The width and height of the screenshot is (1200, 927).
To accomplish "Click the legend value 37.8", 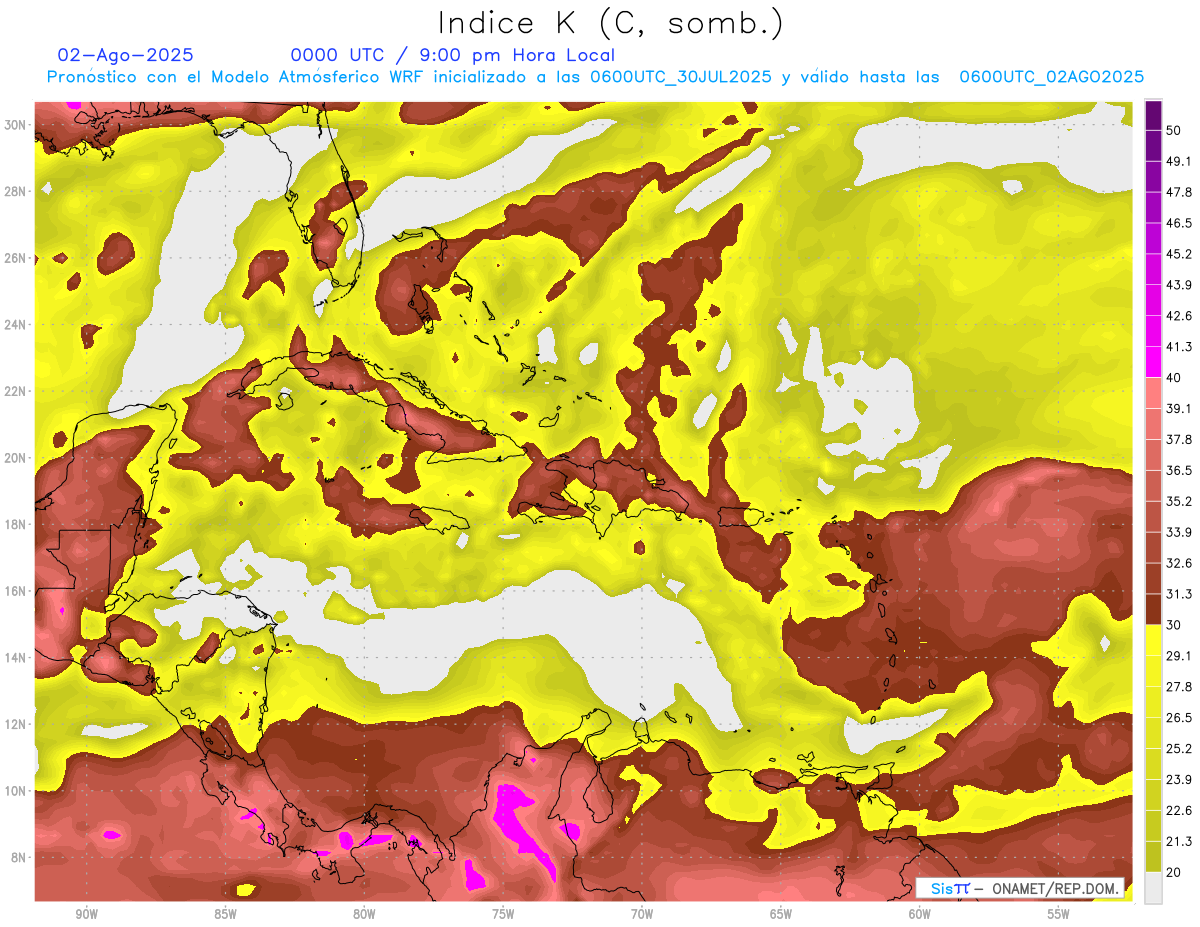I will (1179, 439).
